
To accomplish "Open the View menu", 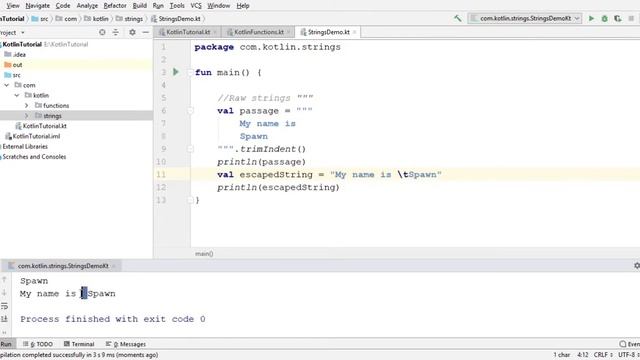I will 13,6.
